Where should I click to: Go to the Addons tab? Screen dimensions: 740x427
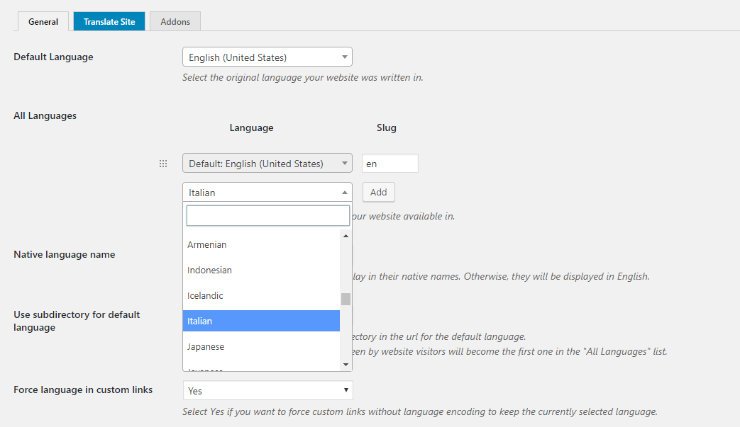(x=175, y=20)
